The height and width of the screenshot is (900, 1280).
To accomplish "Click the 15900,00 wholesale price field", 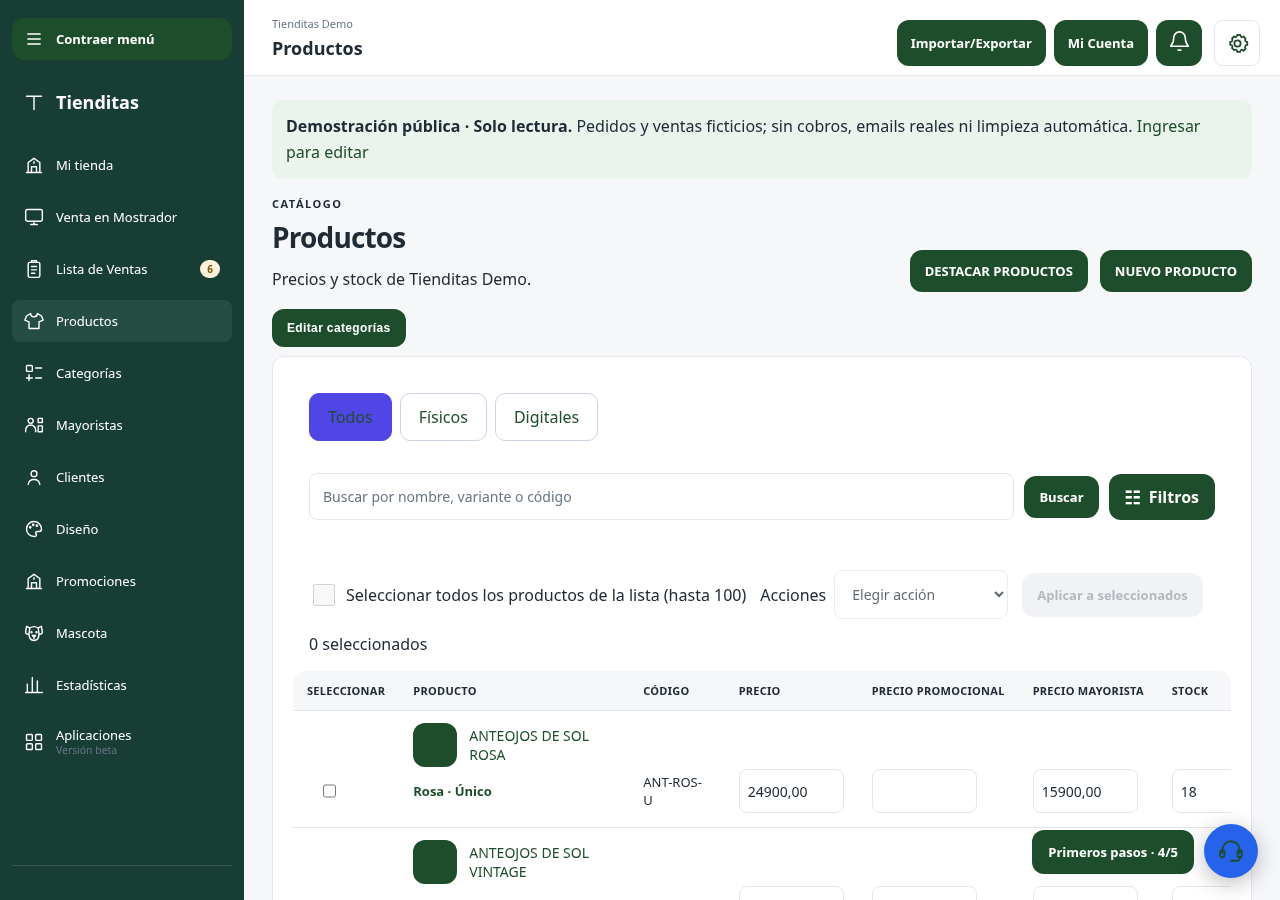I will coord(1085,791).
